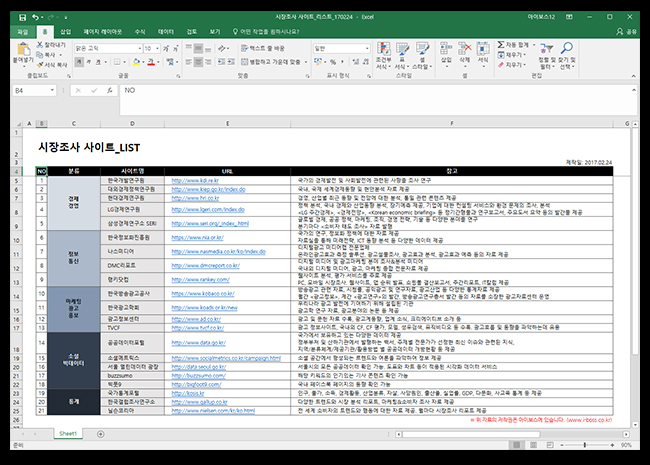Screen dimensions: 650x465
Task: Open the Insert ribbon tab
Action: (x=66, y=32)
